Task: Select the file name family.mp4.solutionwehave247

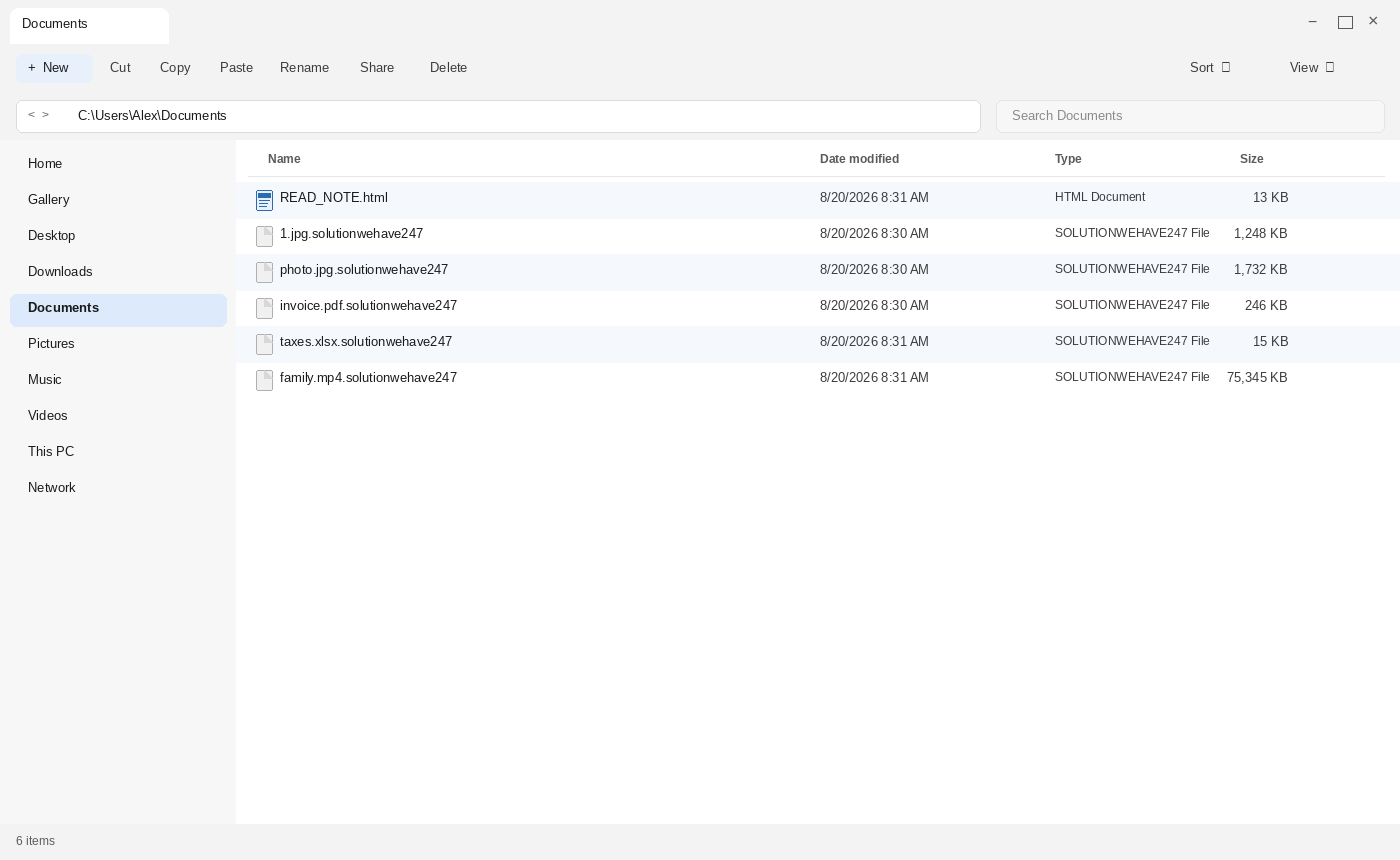Action: 368,378
